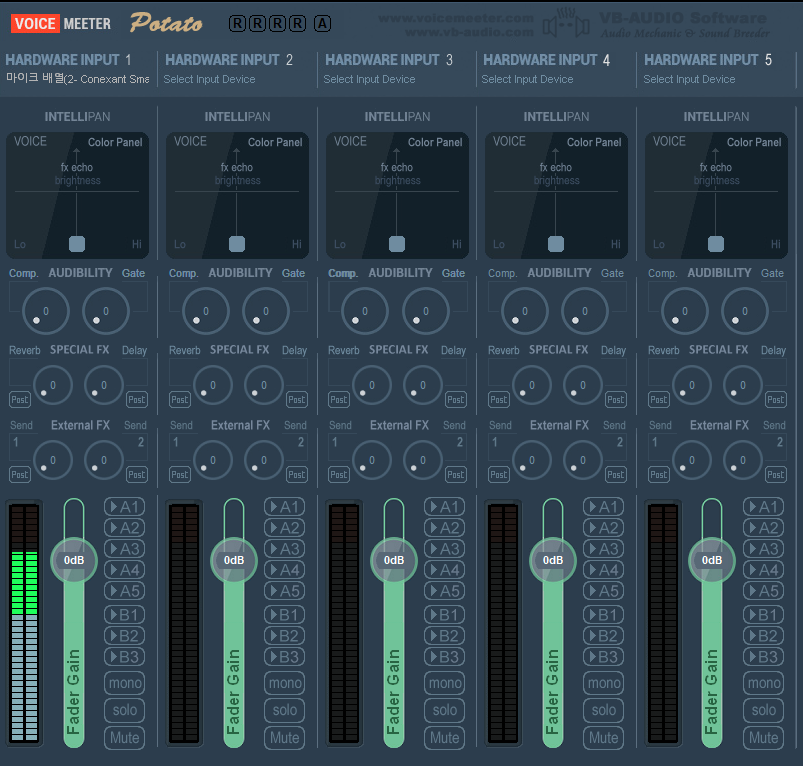Click Comp knob on Hardware Input 1
Image resolution: width=803 pixels, height=766 pixels.
pos(46,310)
